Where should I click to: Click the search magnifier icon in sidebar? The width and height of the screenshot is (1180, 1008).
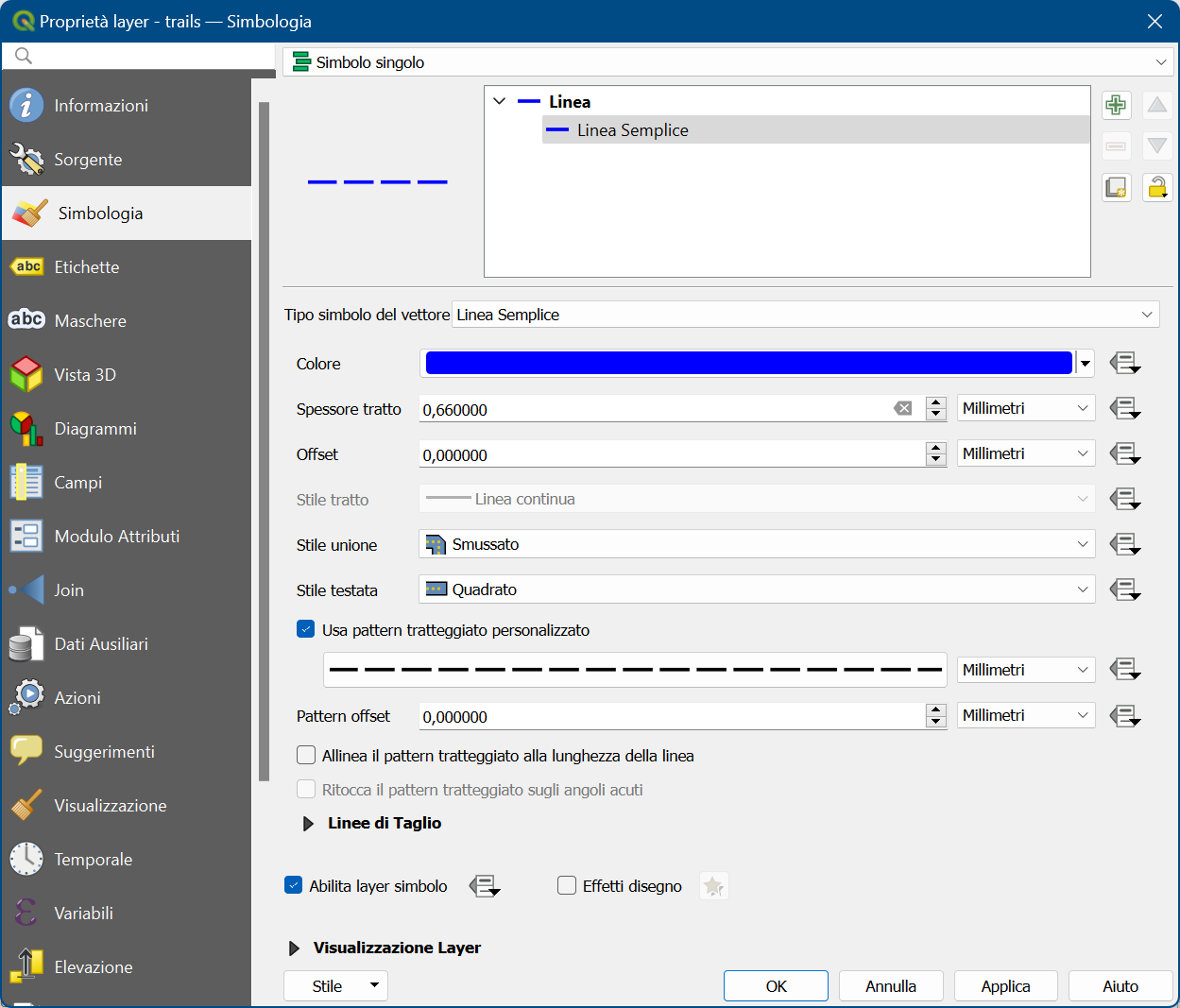(x=24, y=56)
